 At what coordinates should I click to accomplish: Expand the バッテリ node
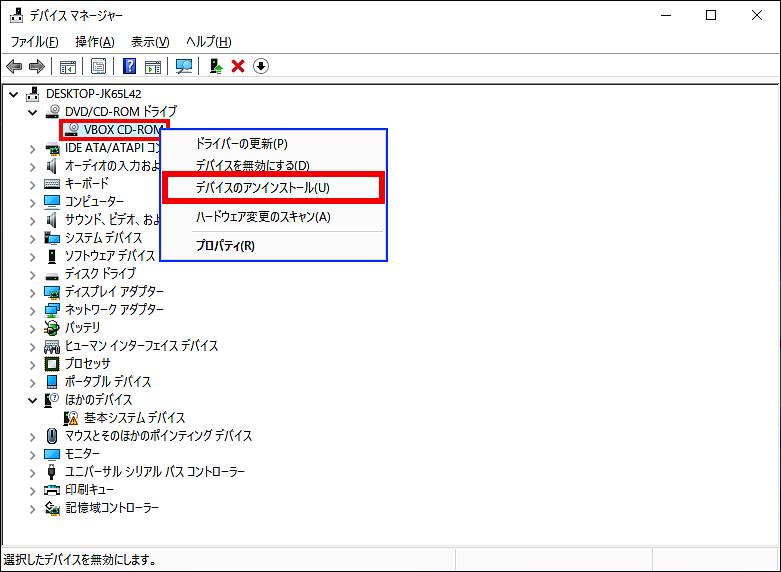tap(32, 328)
